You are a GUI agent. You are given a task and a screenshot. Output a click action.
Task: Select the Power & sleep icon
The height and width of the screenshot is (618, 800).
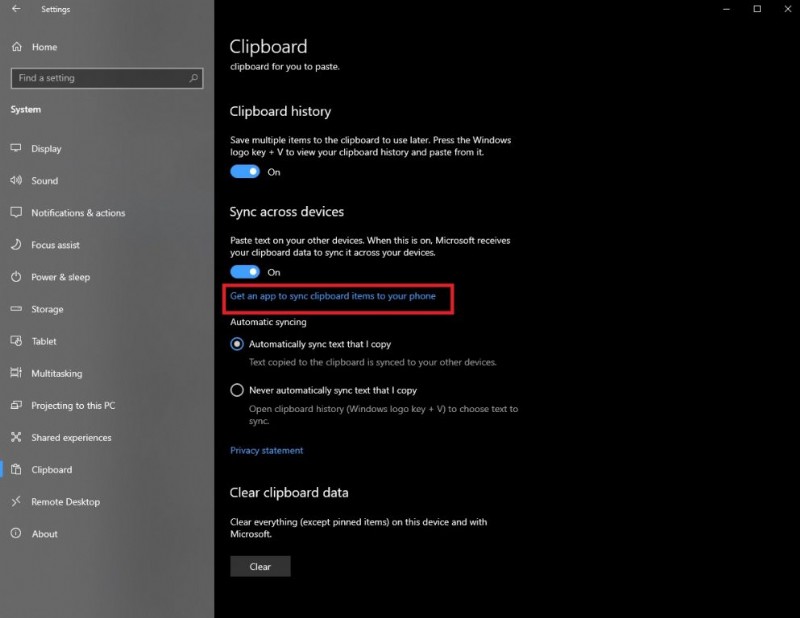point(16,277)
